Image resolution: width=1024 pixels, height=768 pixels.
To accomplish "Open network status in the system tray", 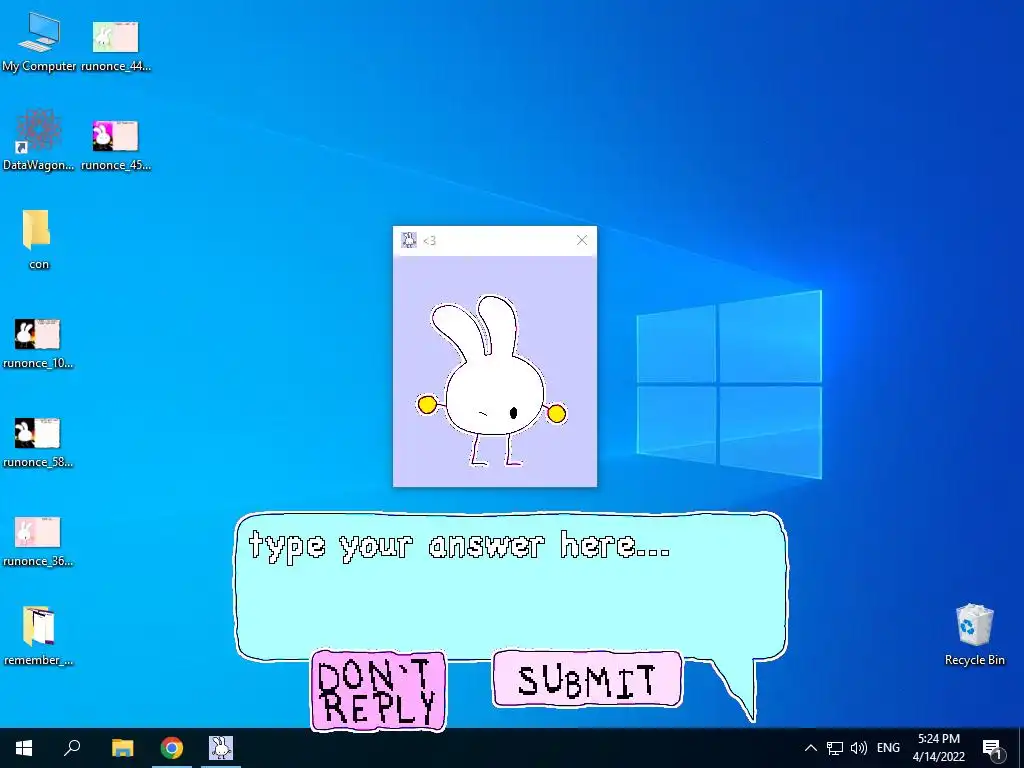I will (x=835, y=748).
